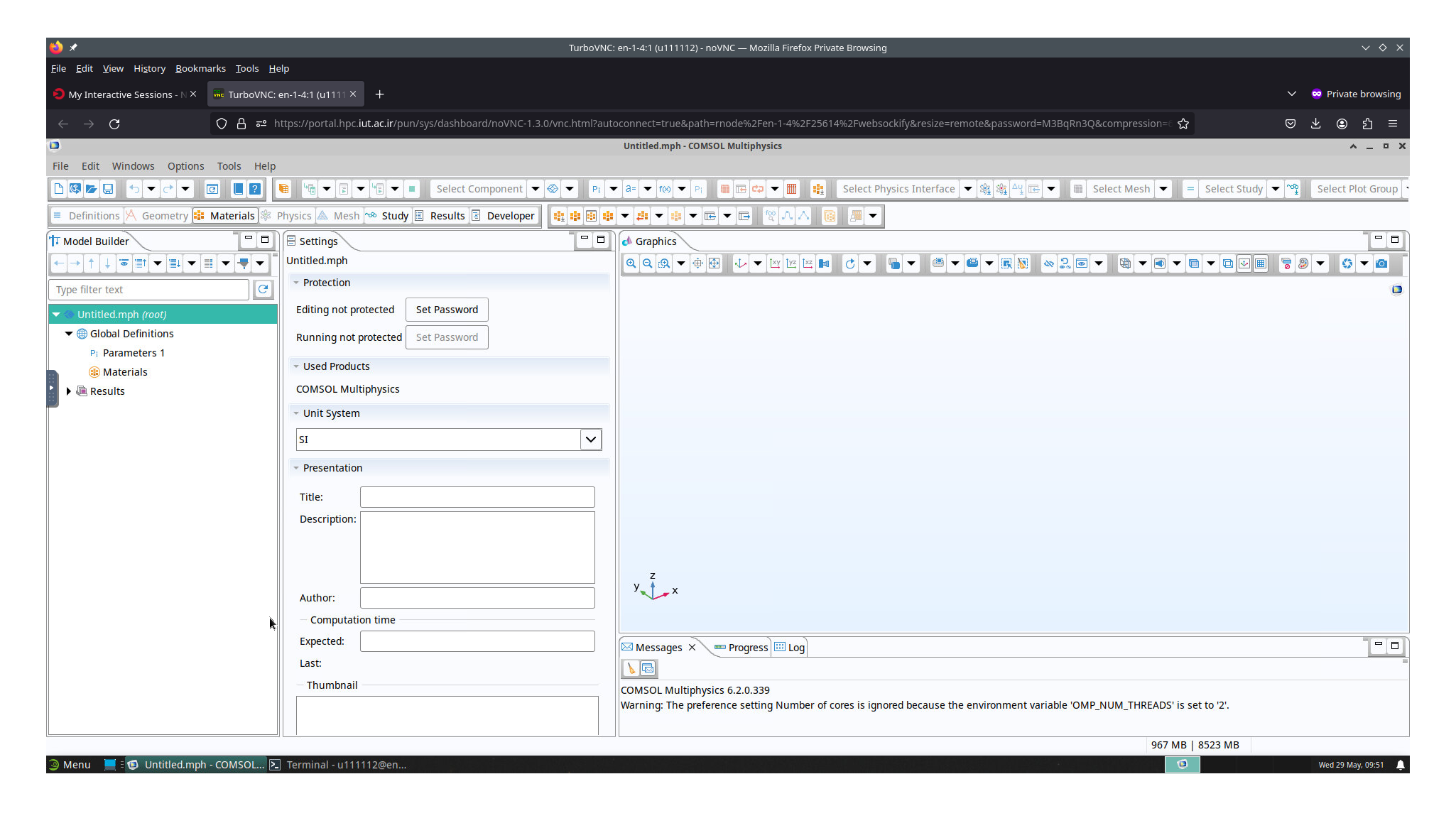Viewport: 1456px width, 828px height.
Task: Click the New model icon in COMSOL toolbar
Action: point(59,189)
